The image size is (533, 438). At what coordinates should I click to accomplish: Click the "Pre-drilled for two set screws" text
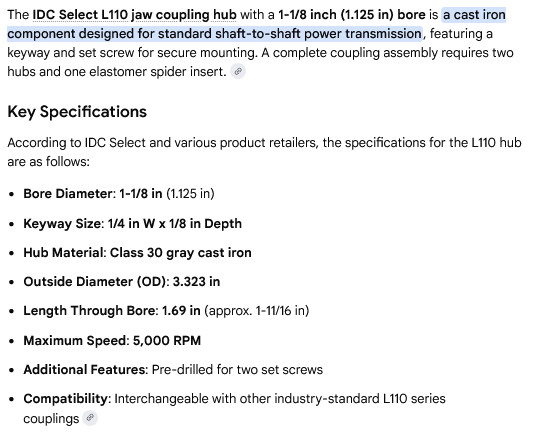tap(237, 369)
